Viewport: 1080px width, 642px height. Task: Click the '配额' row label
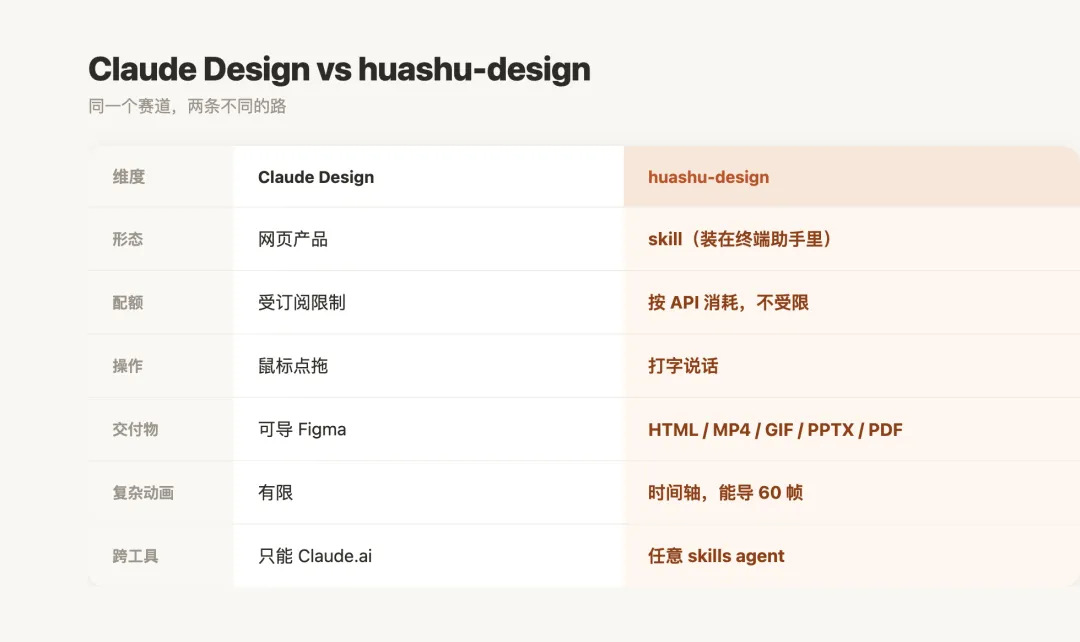[x=128, y=302]
